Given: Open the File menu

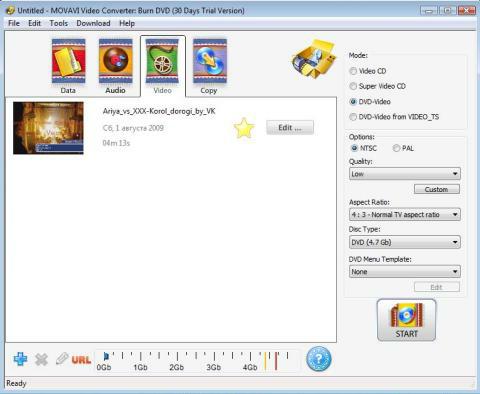Looking at the screenshot, I should (14, 23).
